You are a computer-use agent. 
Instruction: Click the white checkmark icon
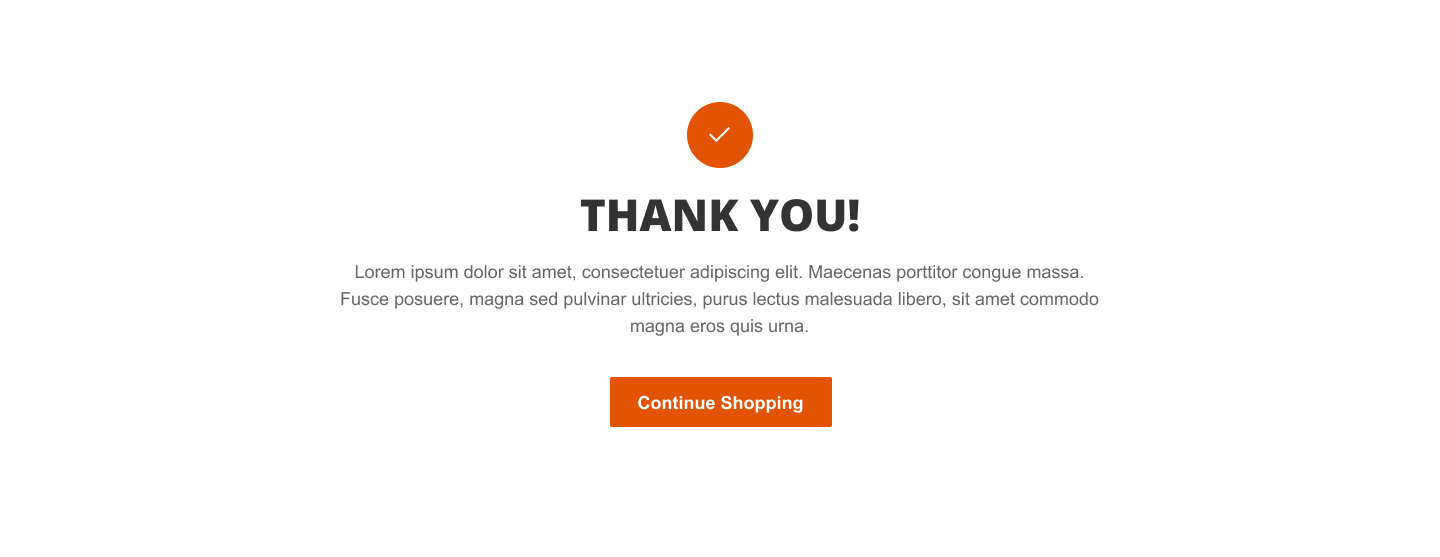(x=719, y=135)
